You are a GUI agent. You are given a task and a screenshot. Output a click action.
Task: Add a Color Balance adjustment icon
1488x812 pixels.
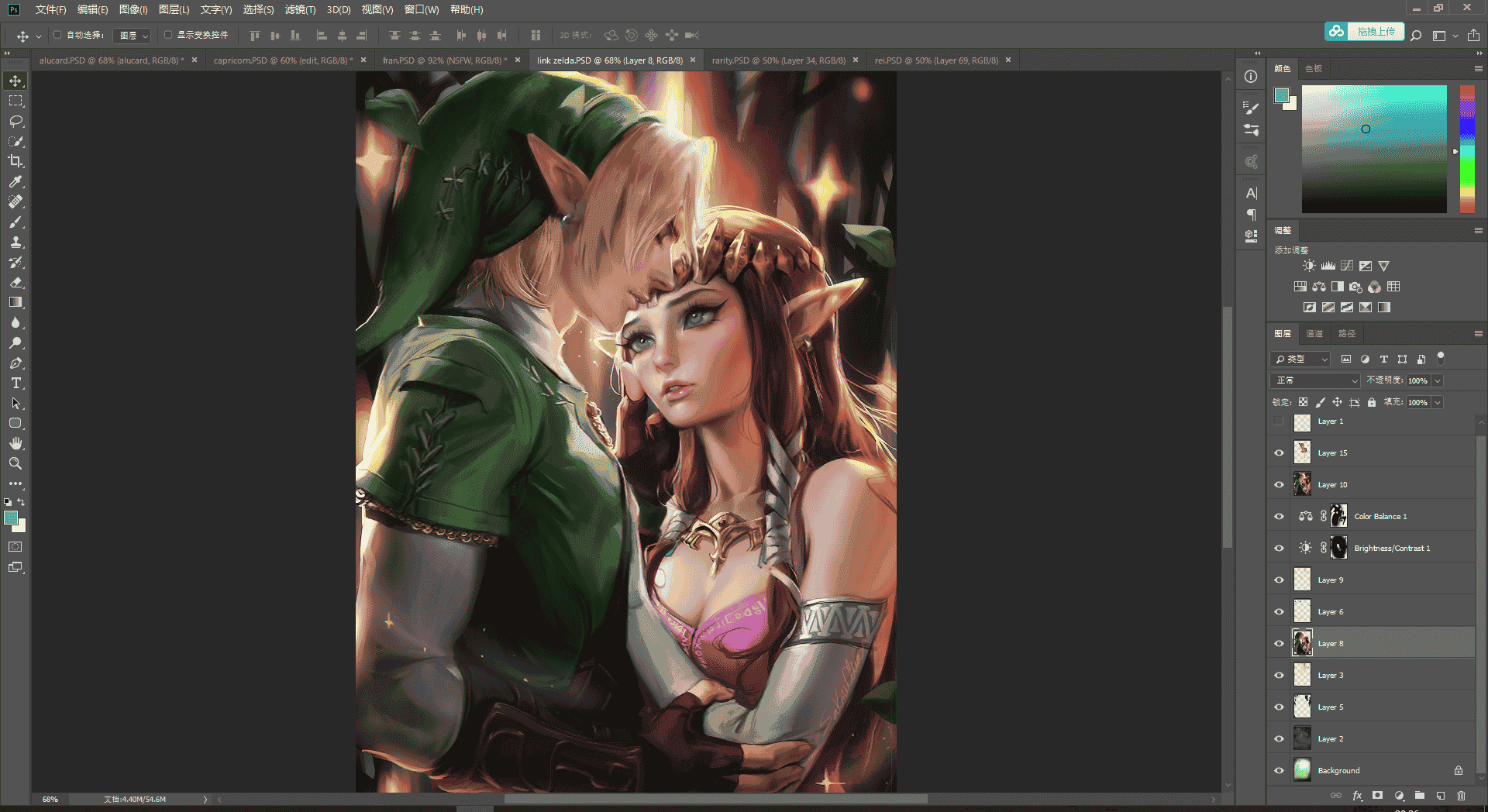point(1319,287)
